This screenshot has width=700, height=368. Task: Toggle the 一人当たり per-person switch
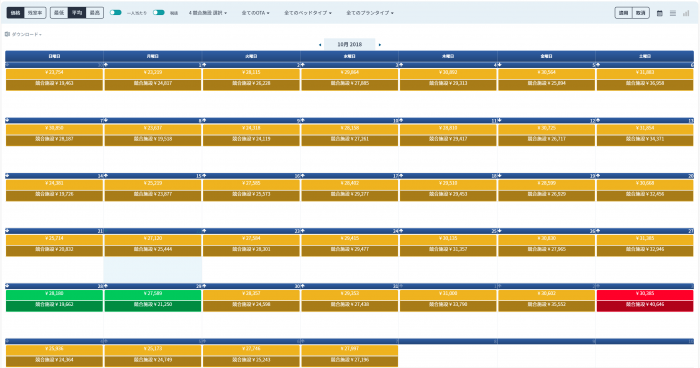116,13
